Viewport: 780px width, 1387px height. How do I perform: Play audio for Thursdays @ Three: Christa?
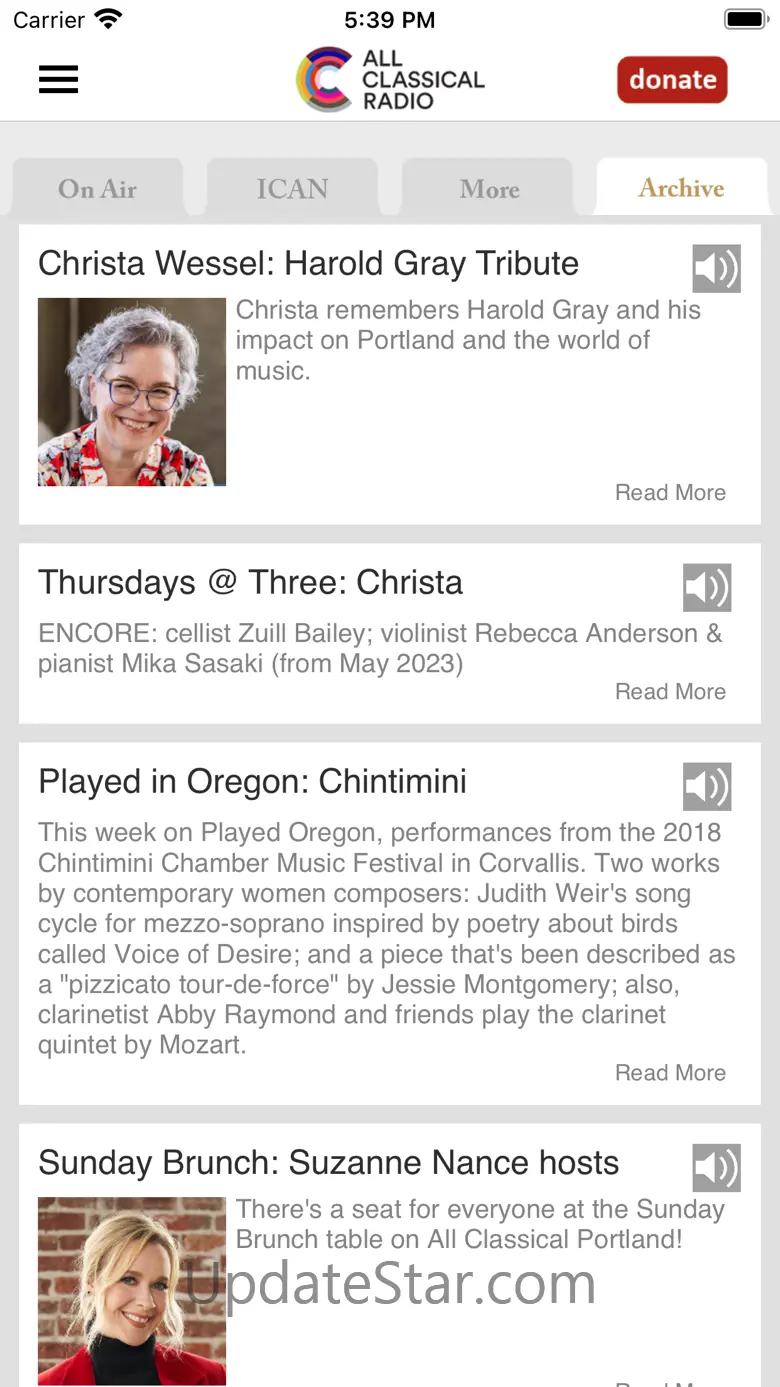click(707, 587)
